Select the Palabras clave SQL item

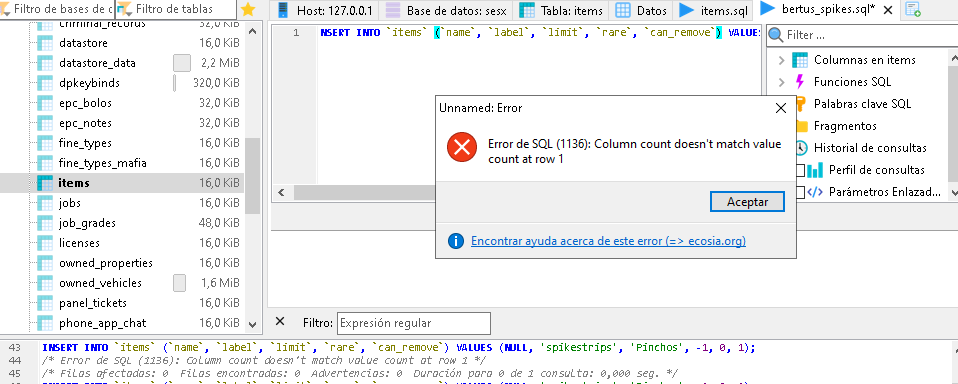click(862, 104)
